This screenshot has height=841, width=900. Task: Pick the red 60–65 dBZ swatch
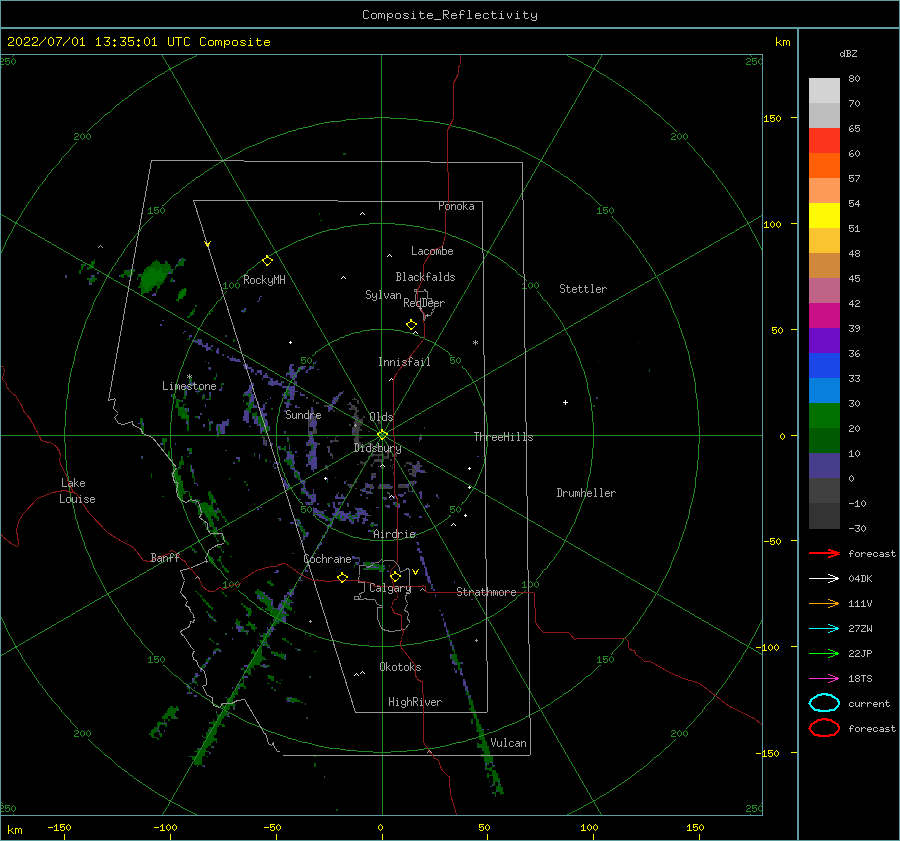tap(824, 141)
